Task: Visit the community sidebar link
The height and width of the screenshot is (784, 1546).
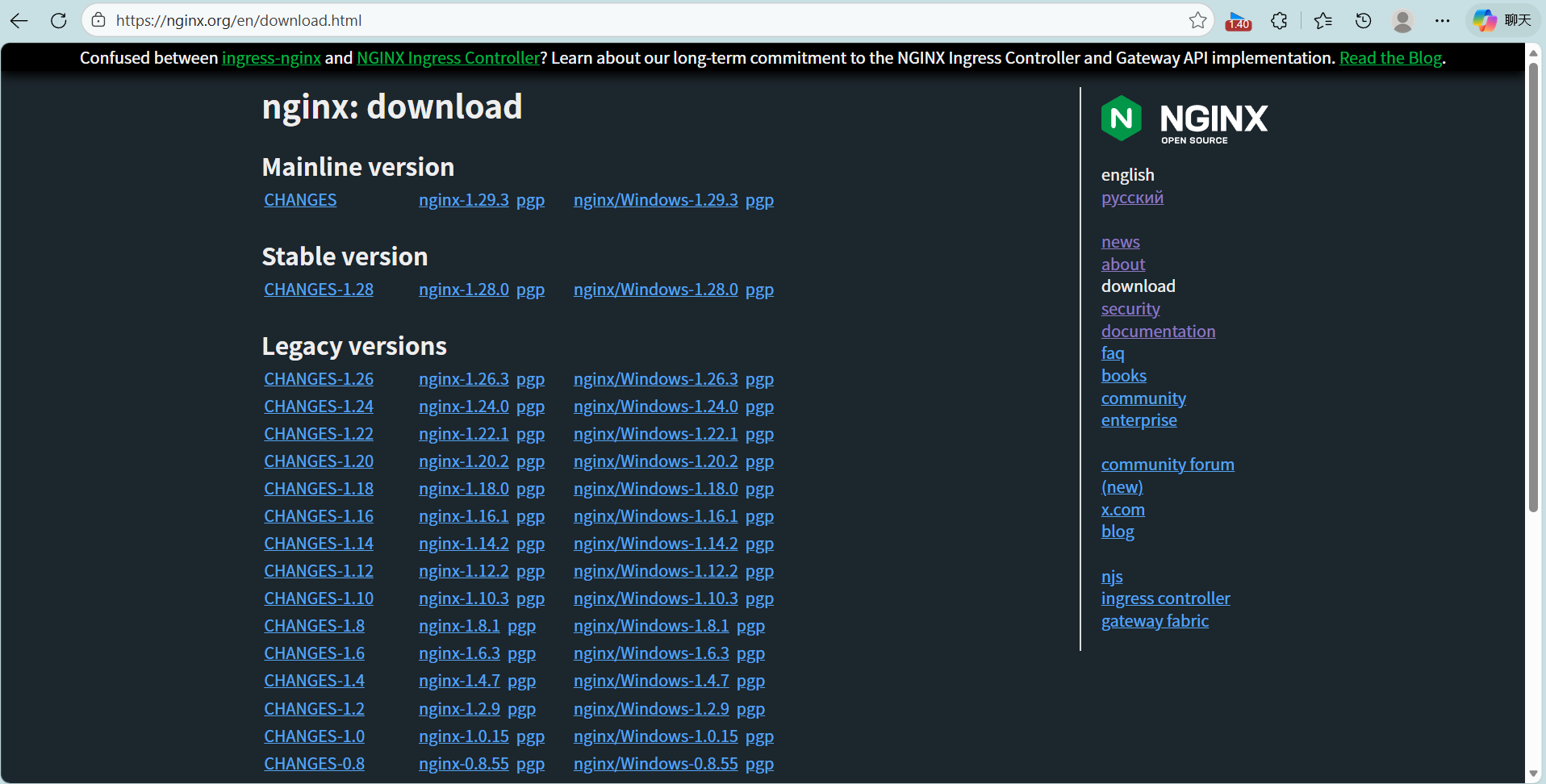Action: [1143, 398]
